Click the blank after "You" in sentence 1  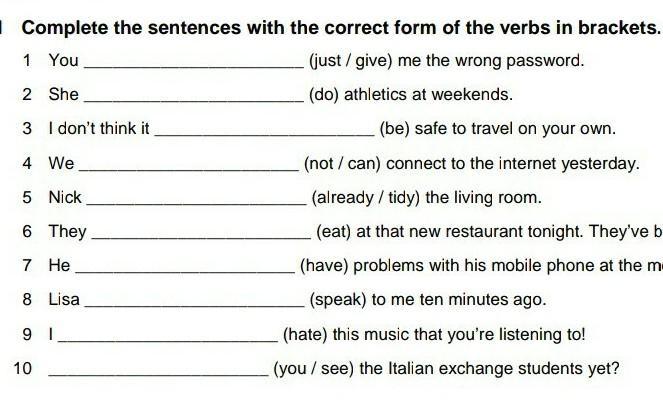194,62
